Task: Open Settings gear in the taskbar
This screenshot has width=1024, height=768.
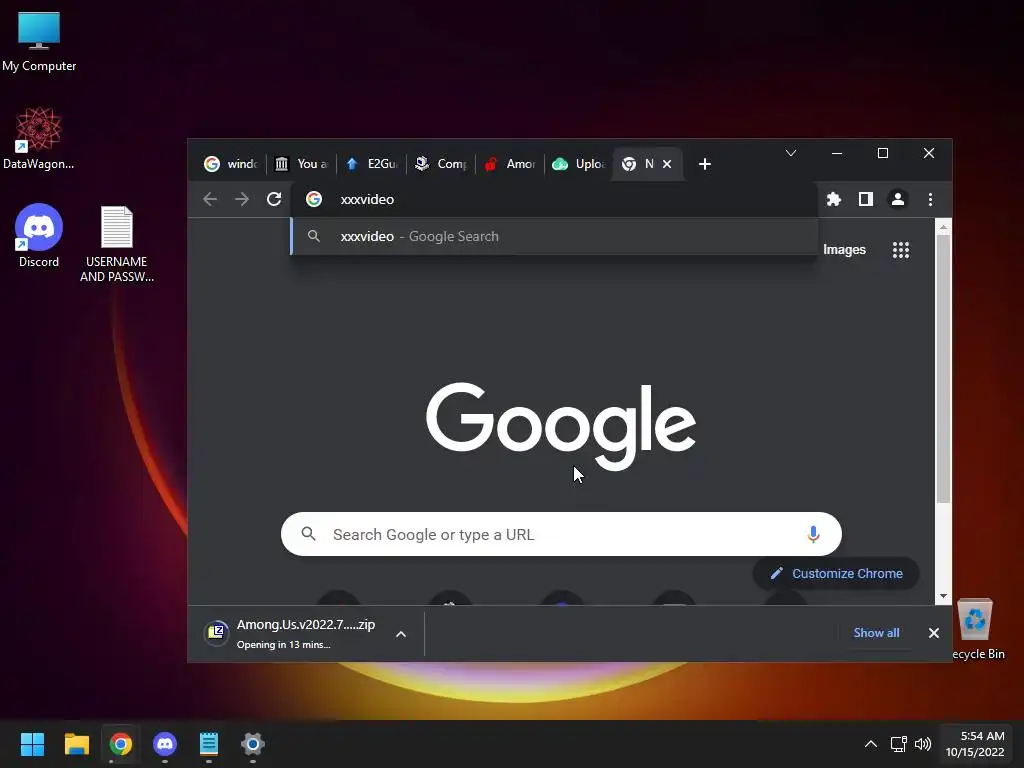Action: pyautogui.click(x=253, y=744)
